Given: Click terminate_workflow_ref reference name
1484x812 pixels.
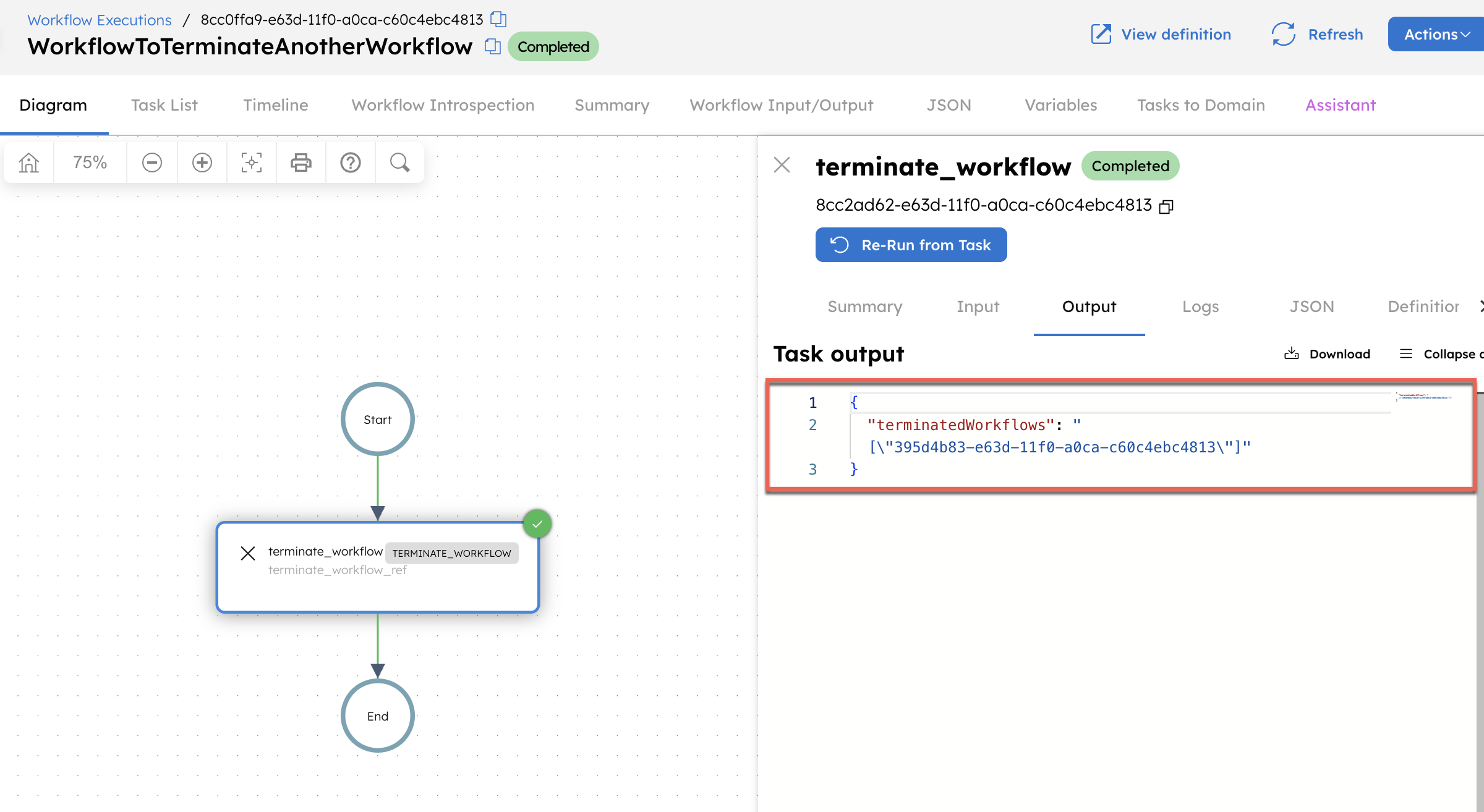Looking at the screenshot, I should click(337, 570).
